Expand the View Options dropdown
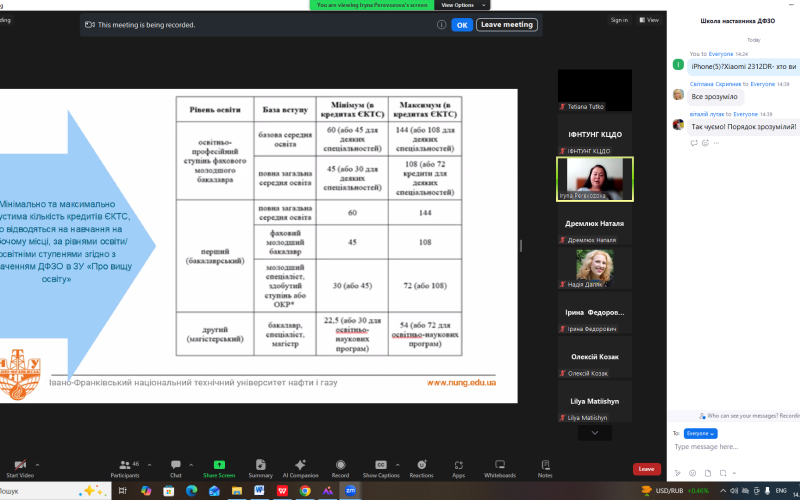Image resolution: width=800 pixels, height=500 pixels. click(x=462, y=5)
